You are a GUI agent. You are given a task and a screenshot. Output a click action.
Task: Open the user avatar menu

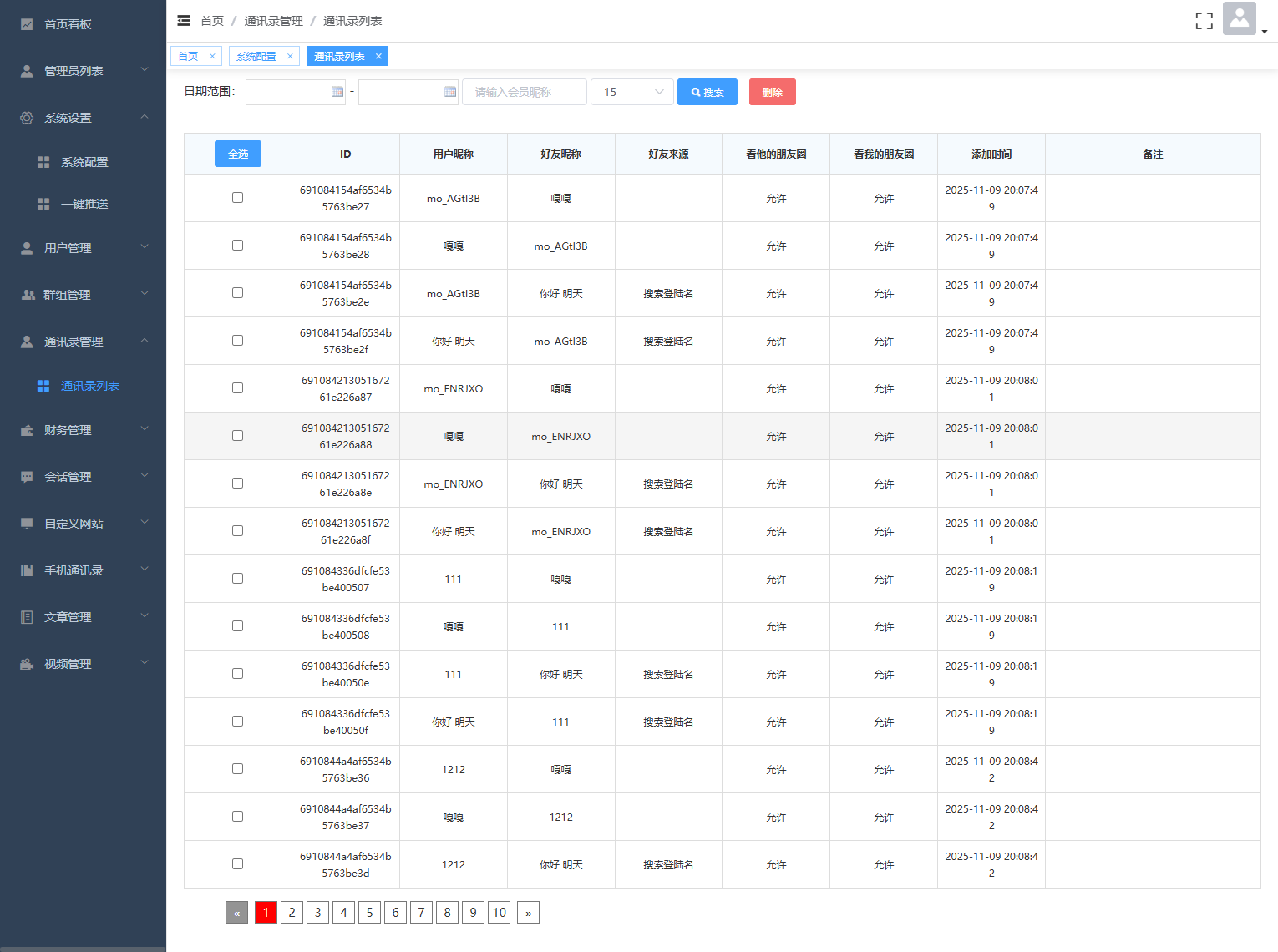pyautogui.click(x=1240, y=19)
